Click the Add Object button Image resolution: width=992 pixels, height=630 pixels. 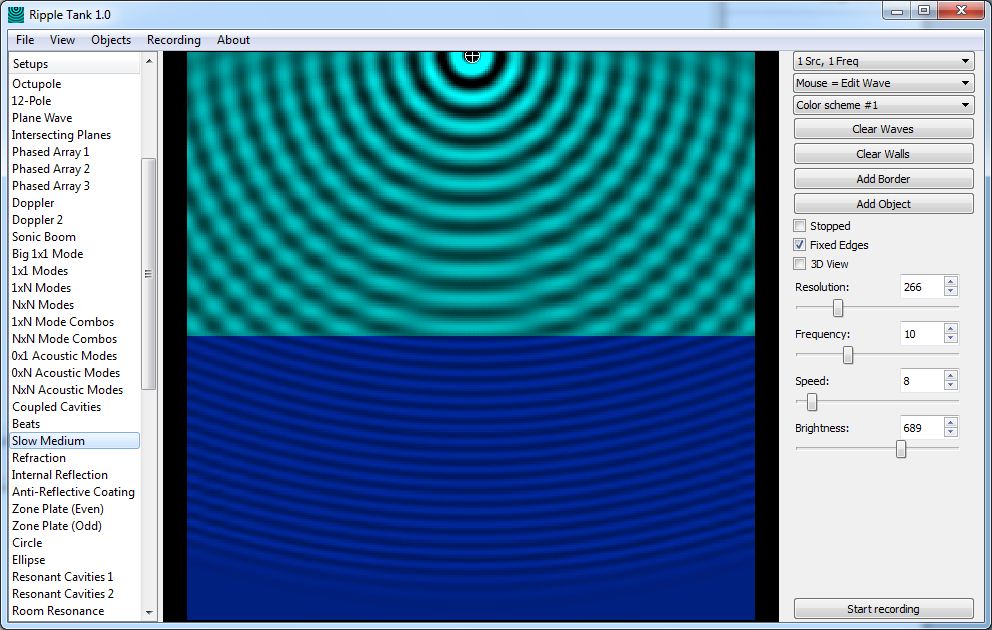883,204
